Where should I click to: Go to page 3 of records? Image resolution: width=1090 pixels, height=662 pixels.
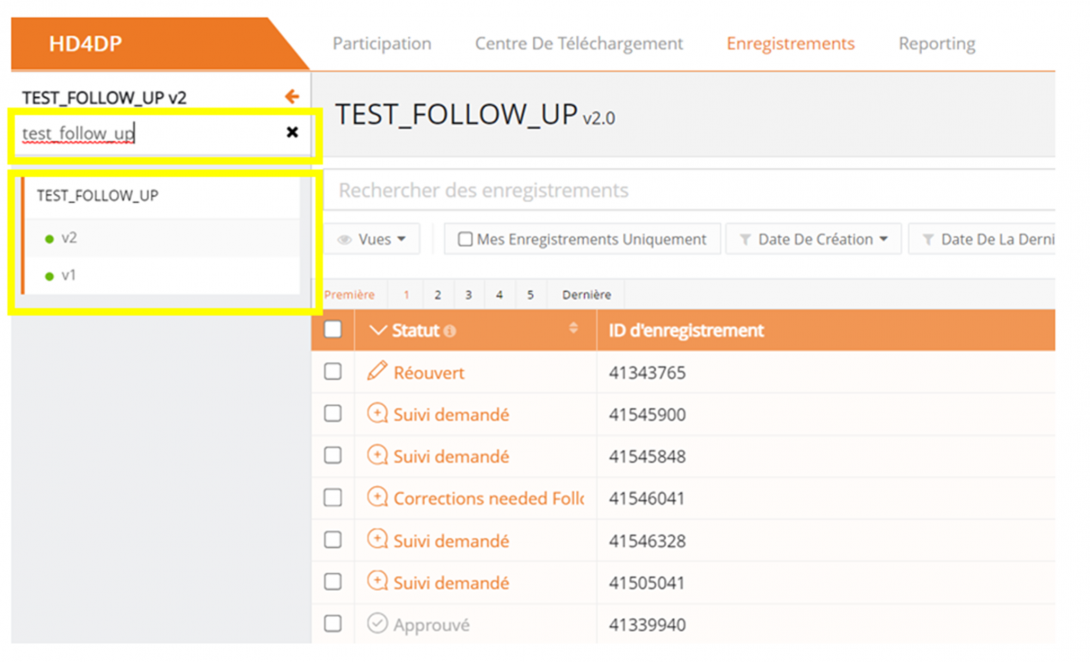click(468, 295)
